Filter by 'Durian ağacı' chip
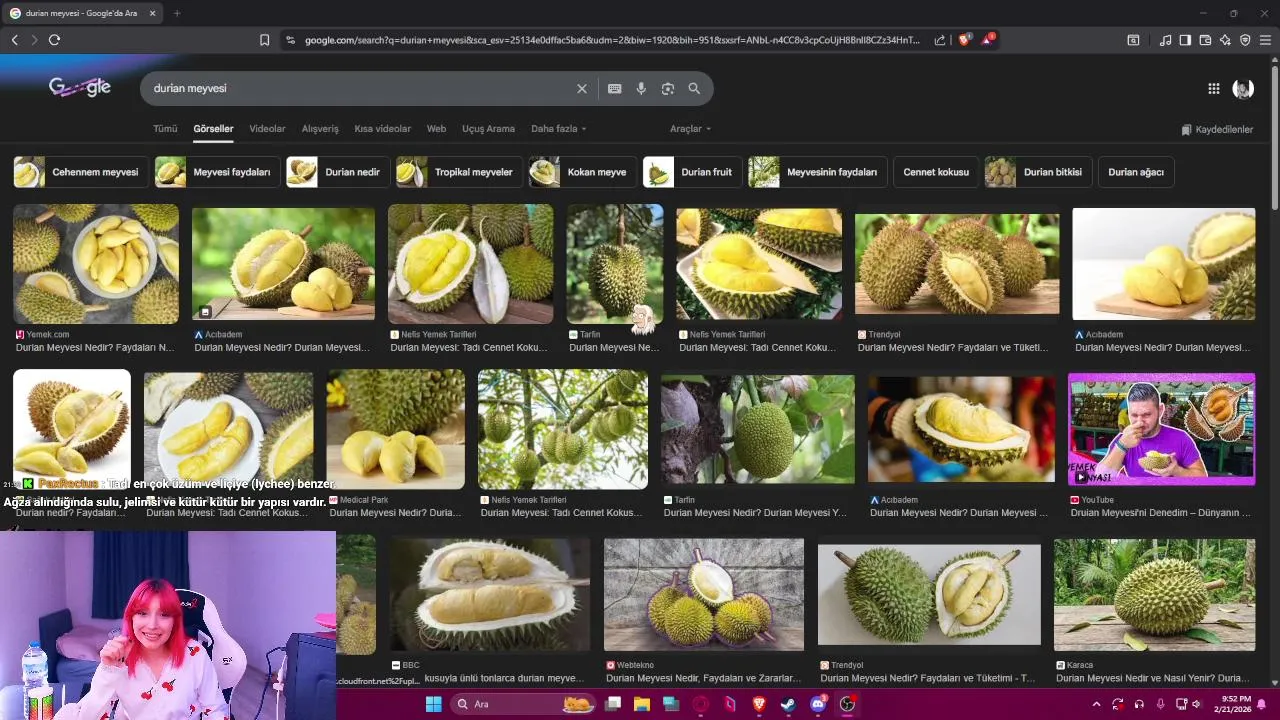Viewport: 1280px width, 720px height. (1136, 172)
